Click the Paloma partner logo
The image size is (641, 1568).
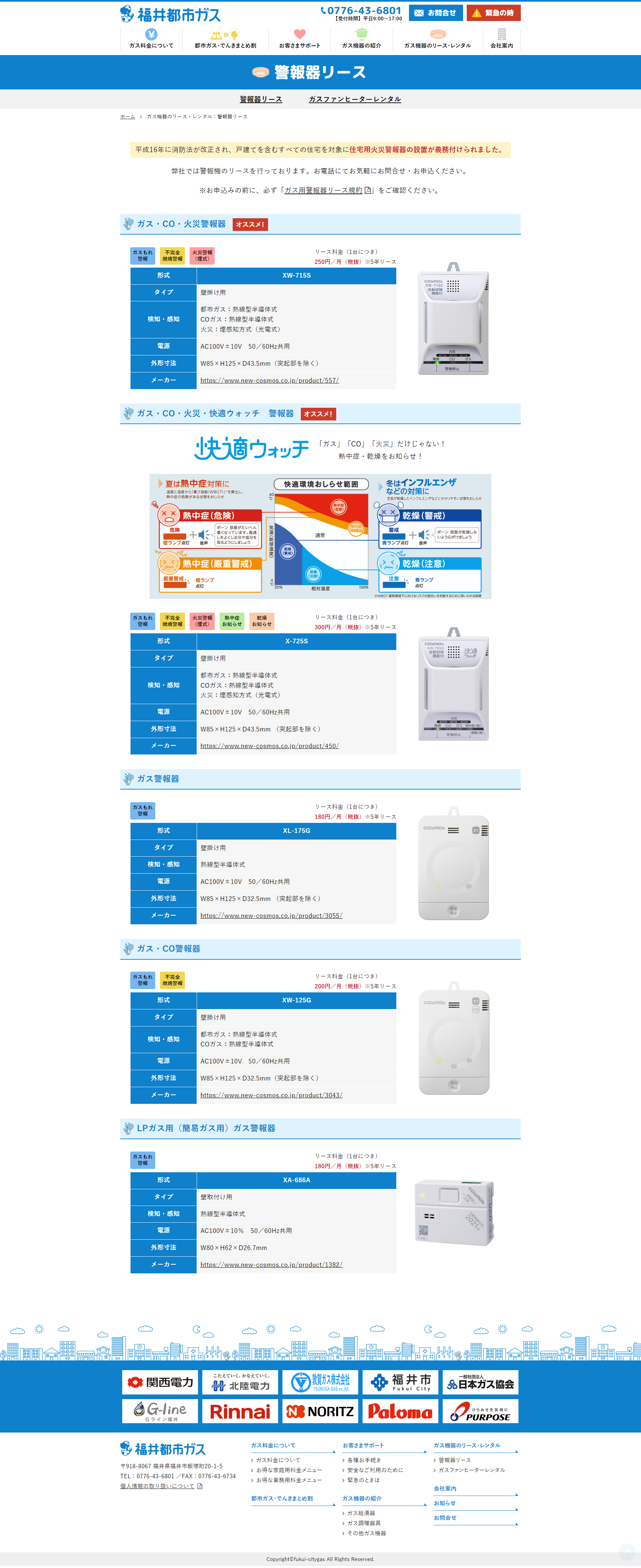pyautogui.click(x=400, y=1411)
